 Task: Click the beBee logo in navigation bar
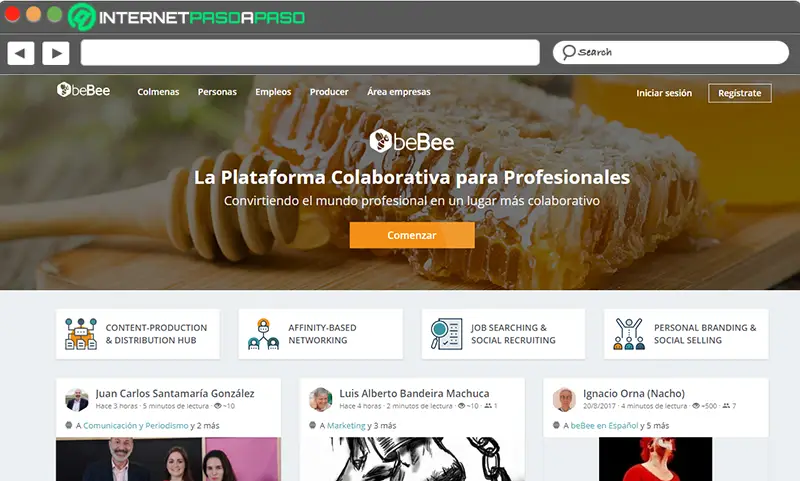(x=84, y=90)
